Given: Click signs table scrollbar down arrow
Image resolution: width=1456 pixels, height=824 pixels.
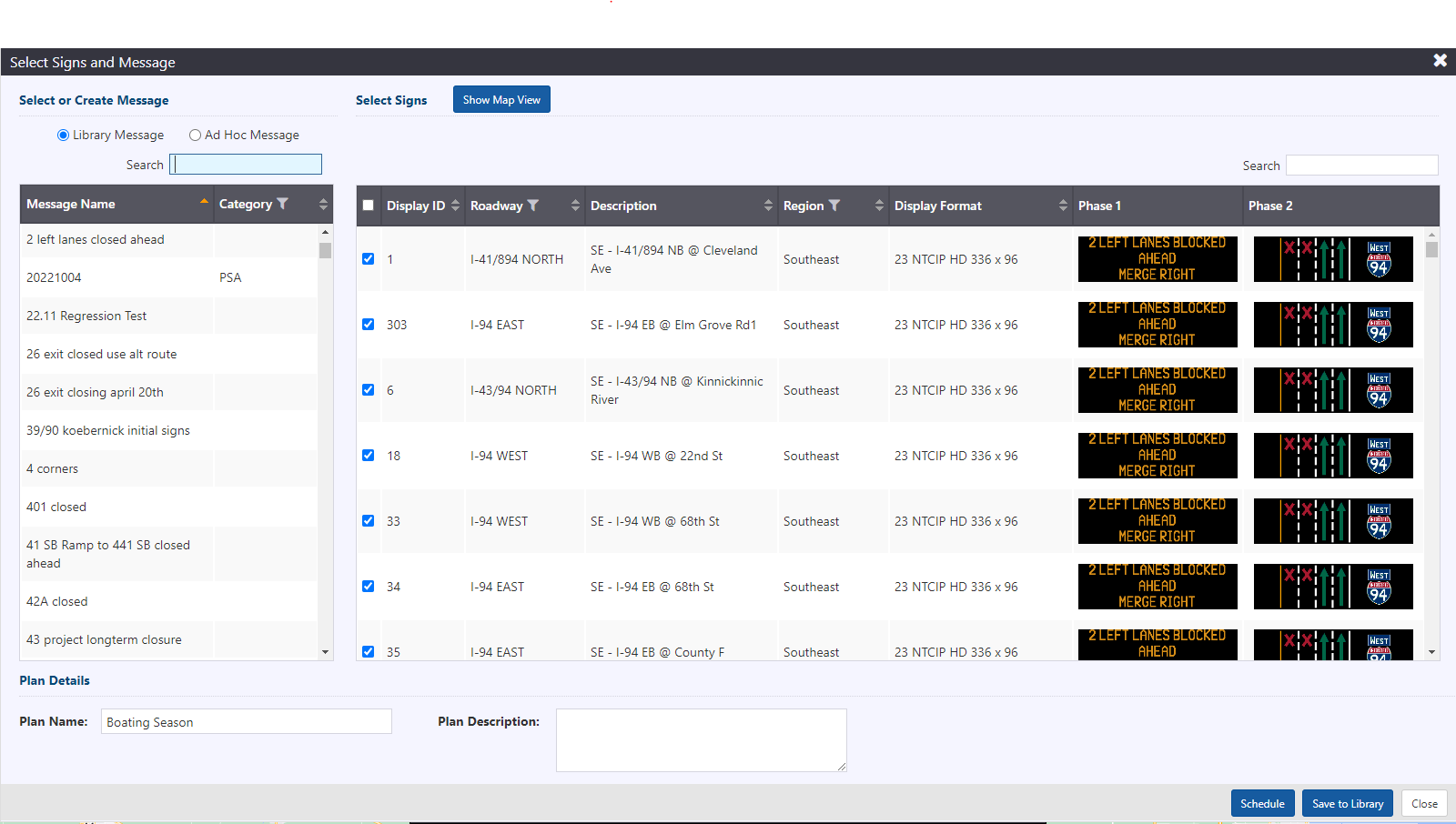Looking at the screenshot, I should coord(1431,652).
